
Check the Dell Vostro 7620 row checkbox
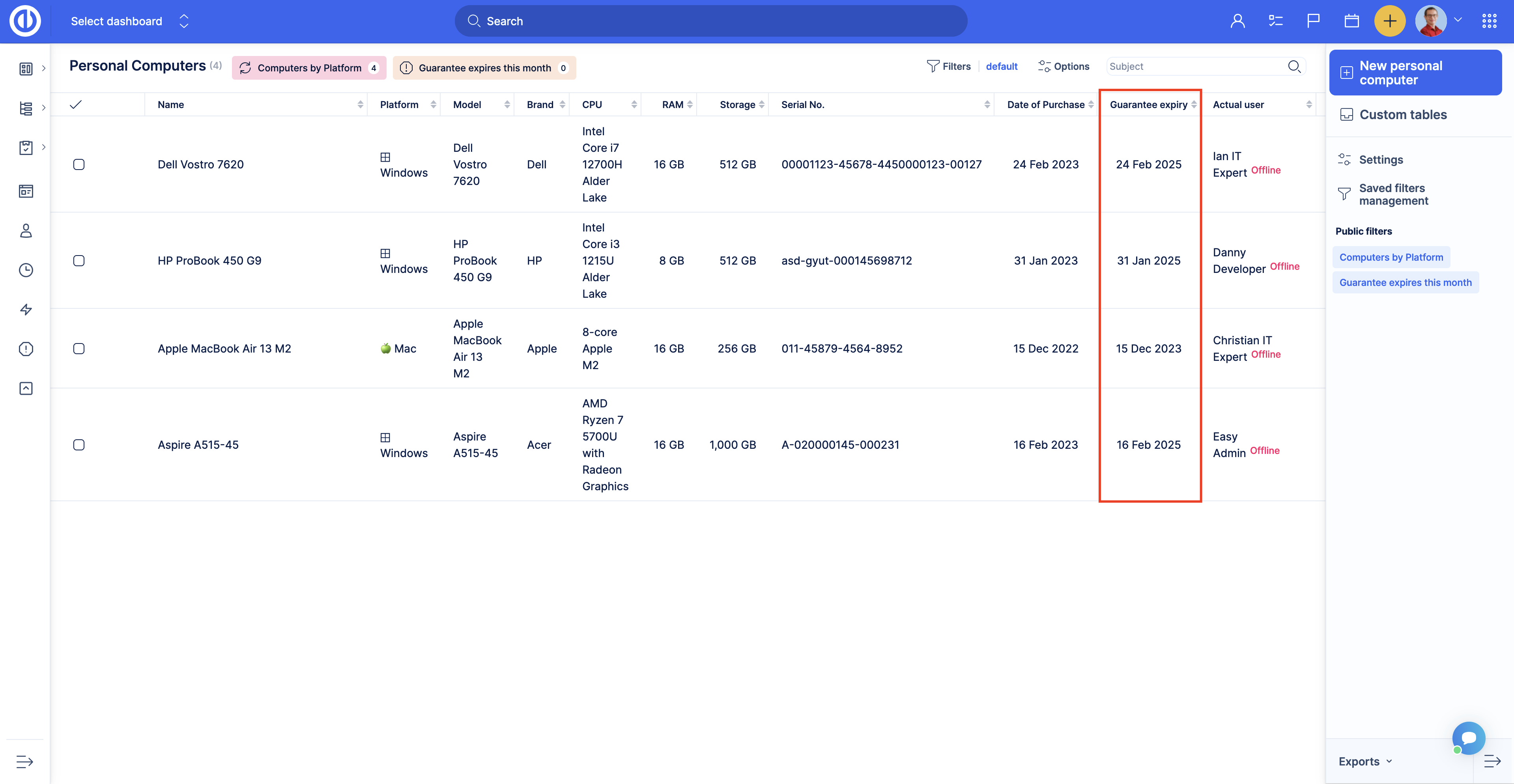click(79, 164)
